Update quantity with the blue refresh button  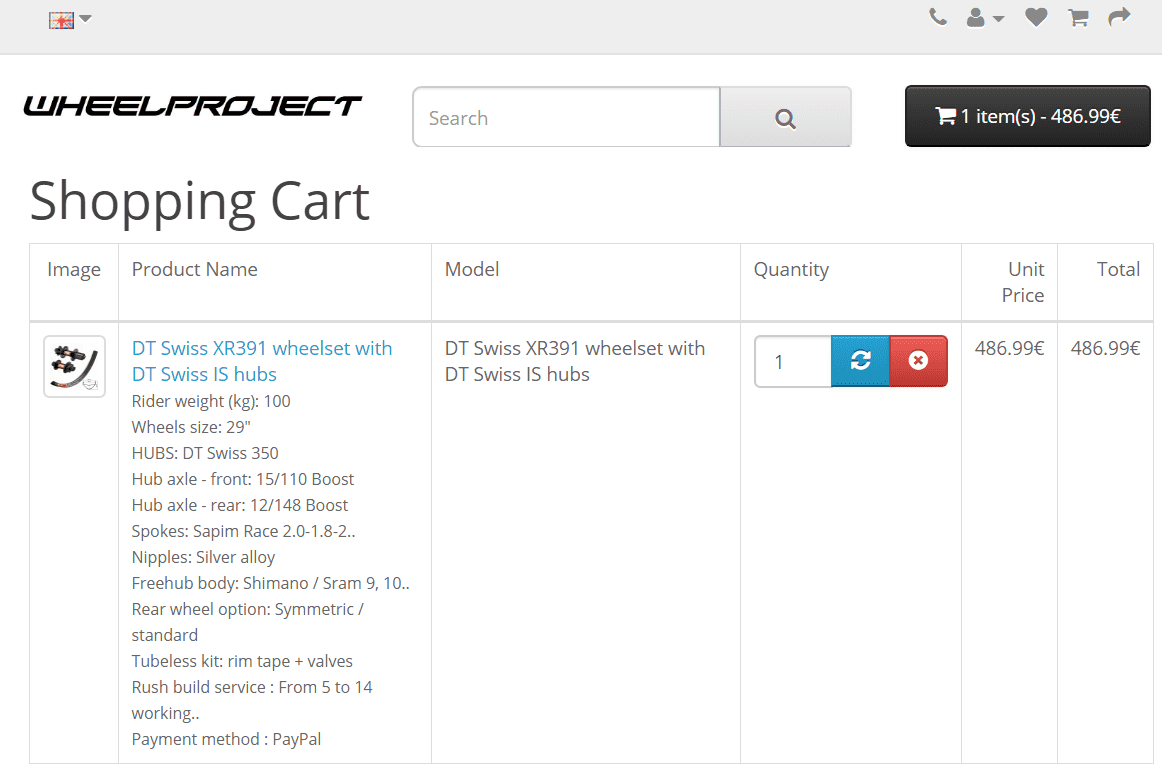pos(860,361)
